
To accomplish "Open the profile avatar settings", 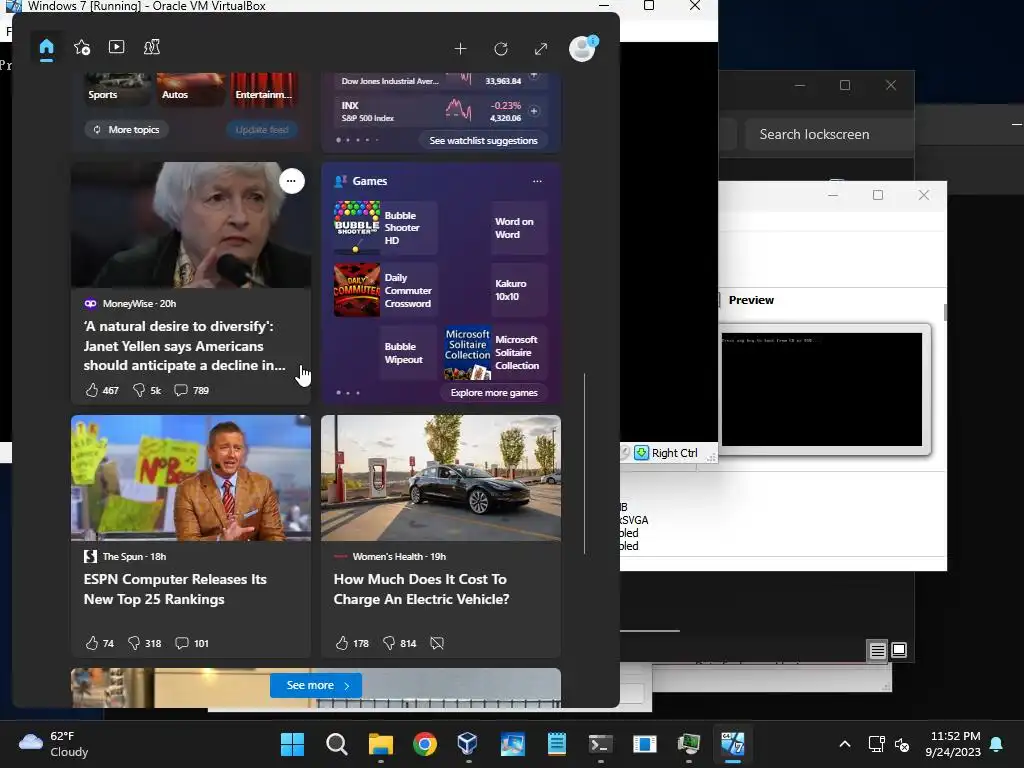I will pyautogui.click(x=582, y=48).
